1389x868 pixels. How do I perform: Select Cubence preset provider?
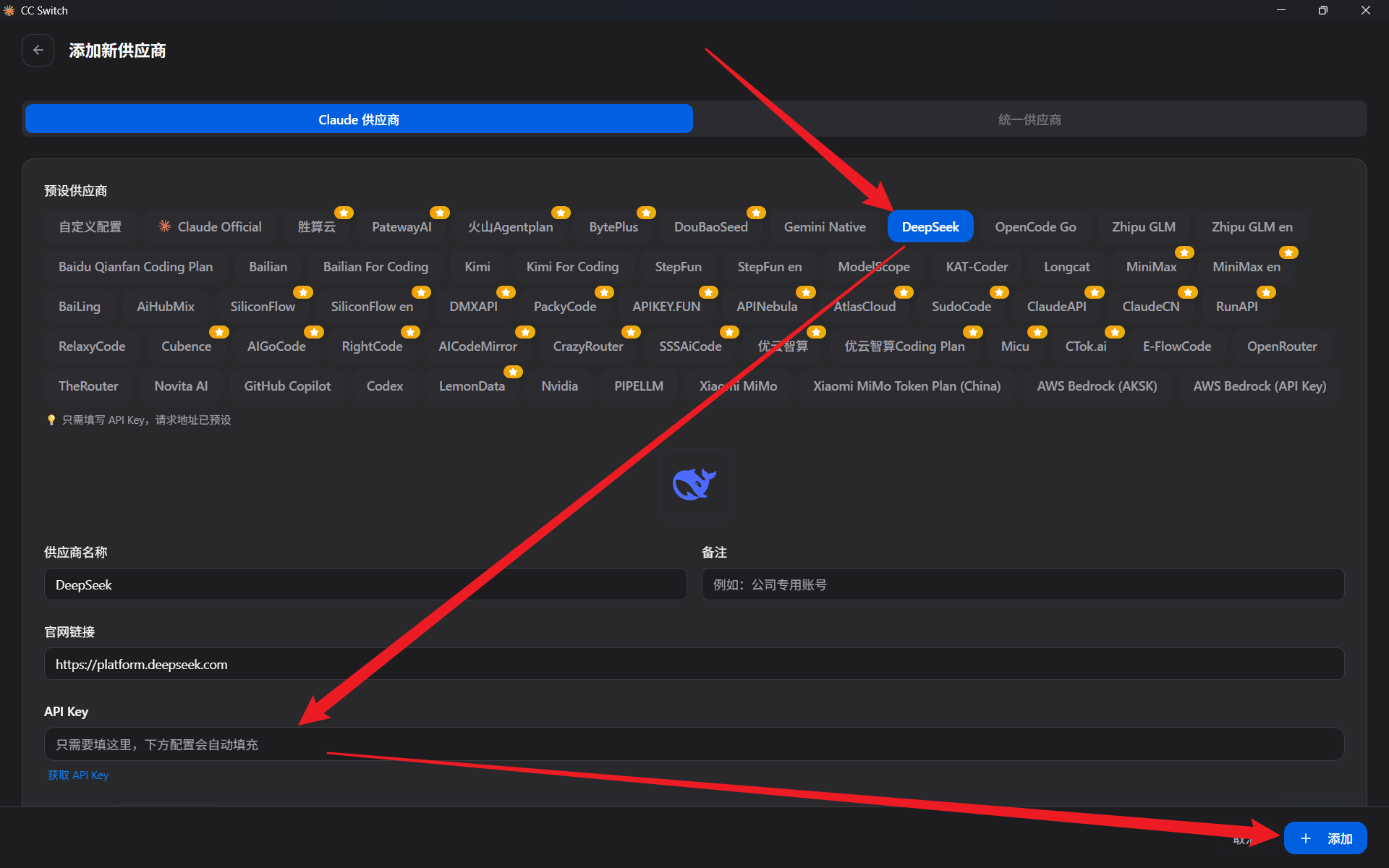186,346
